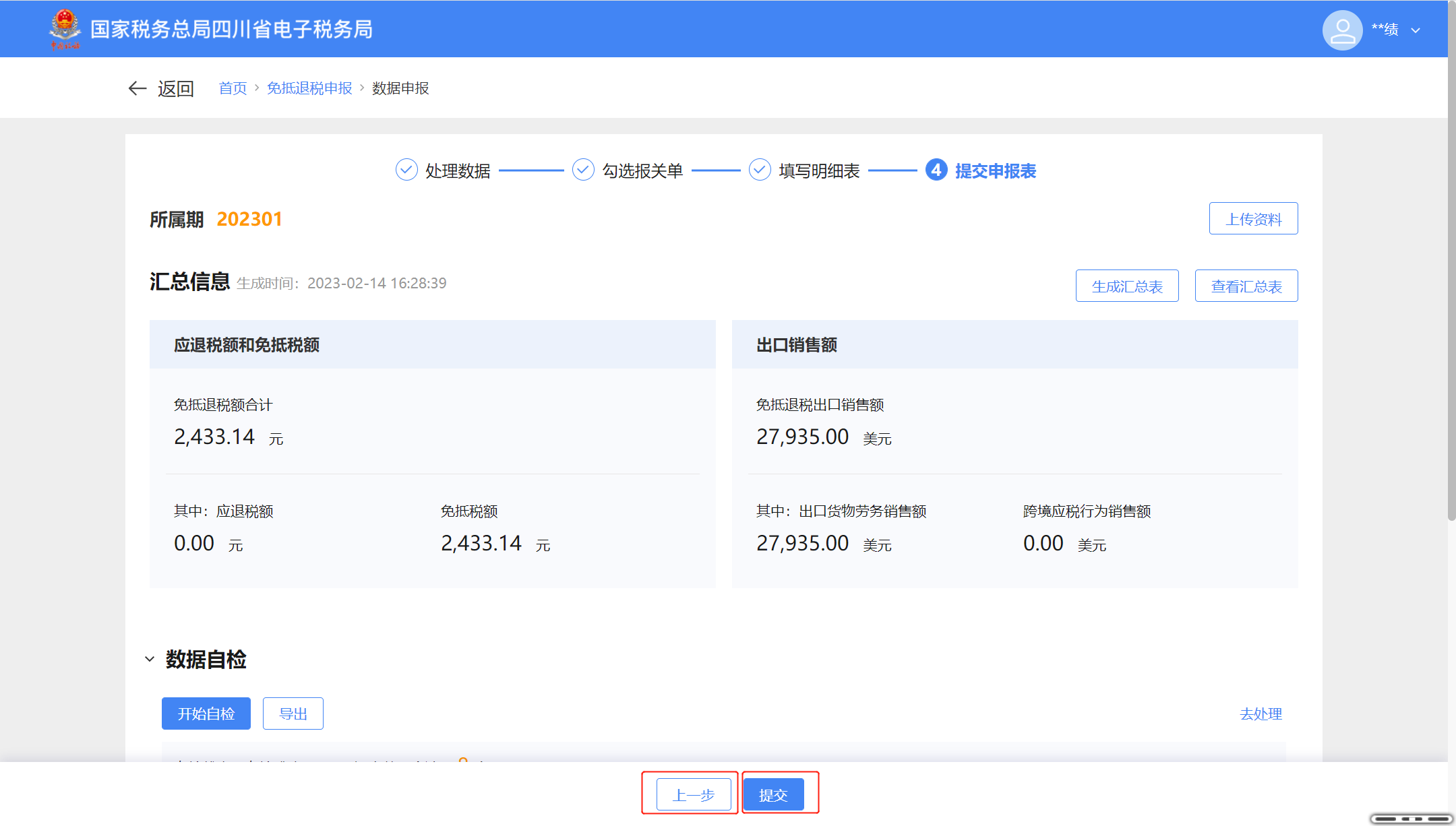The height and width of the screenshot is (826, 1456).
Task: Click the back arrow icon
Action: point(138,88)
